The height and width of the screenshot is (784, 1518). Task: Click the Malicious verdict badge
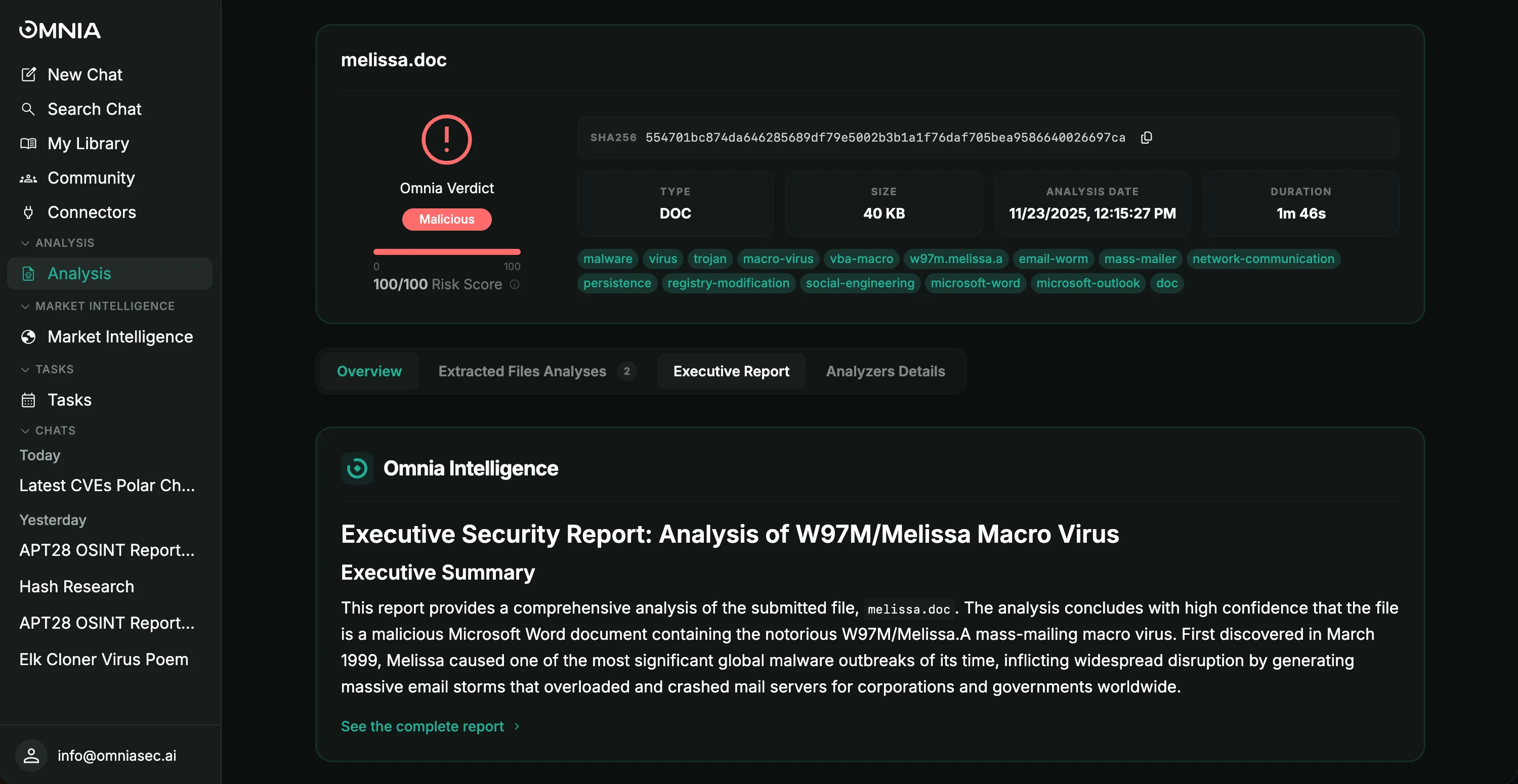(446, 219)
